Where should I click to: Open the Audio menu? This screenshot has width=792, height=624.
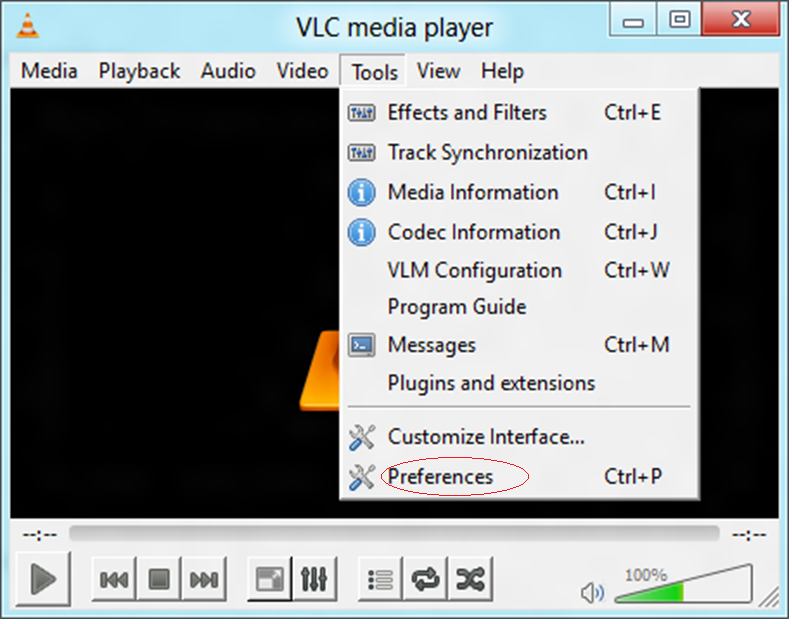(228, 71)
